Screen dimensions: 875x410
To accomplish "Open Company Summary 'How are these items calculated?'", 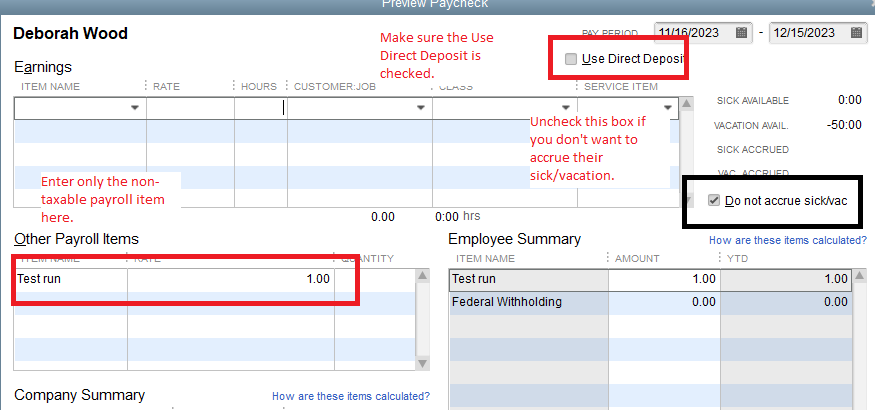I will pyautogui.click(x=351, y=396).
